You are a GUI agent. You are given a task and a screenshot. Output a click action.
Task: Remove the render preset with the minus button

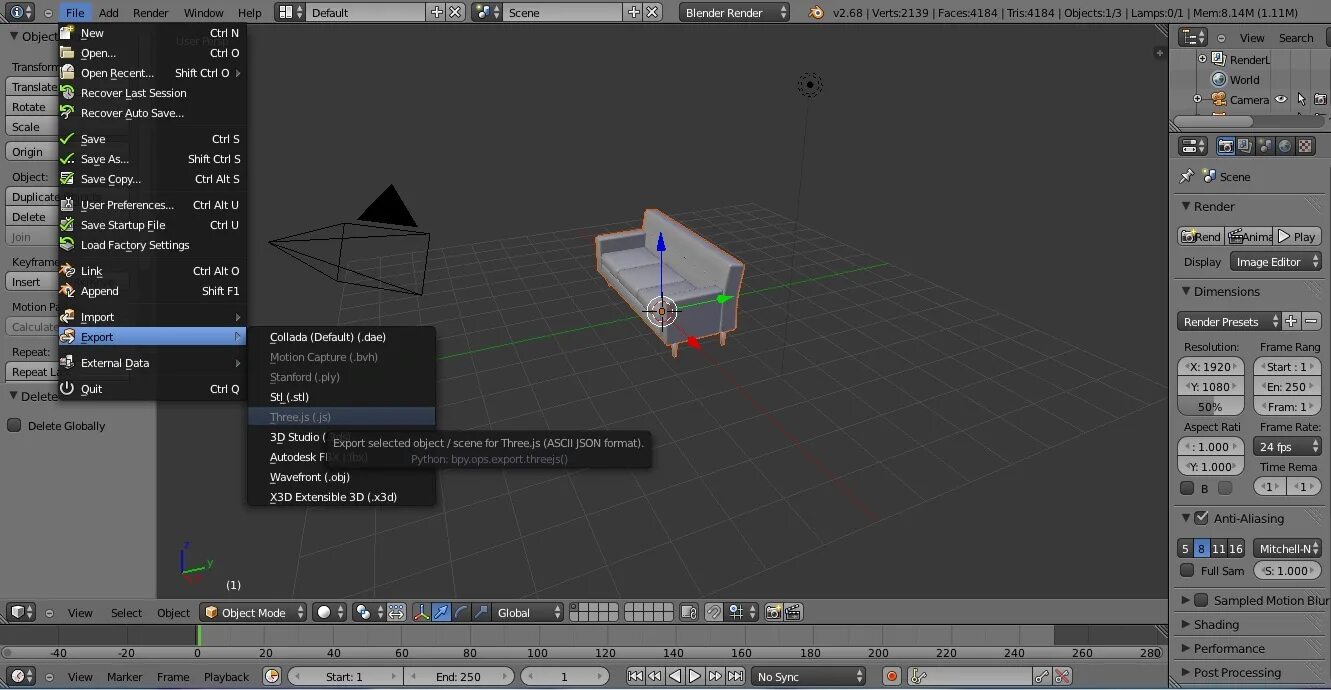click(1311, 321)
